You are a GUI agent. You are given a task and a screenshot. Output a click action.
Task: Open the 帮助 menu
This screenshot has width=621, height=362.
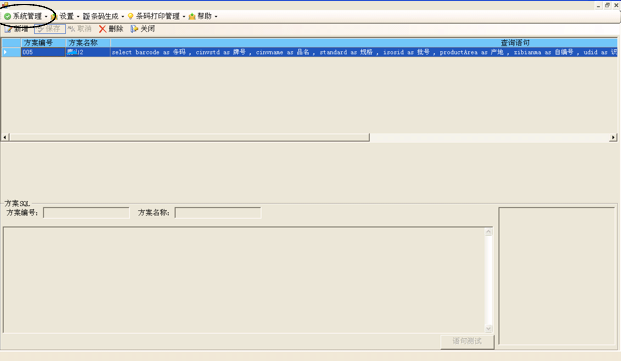tap(203, 16)
